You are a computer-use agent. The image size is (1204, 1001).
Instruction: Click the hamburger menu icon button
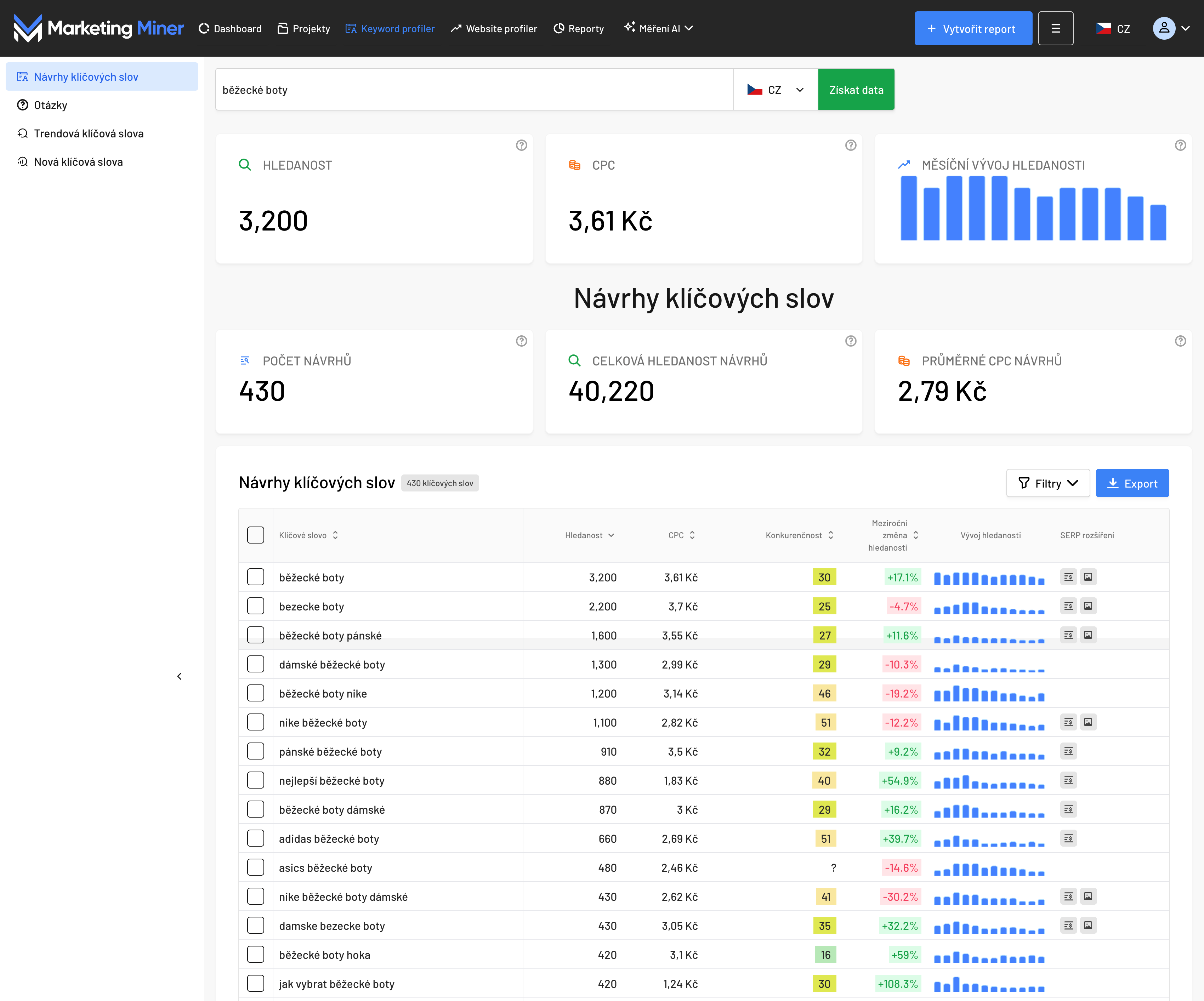(1056, 28)
